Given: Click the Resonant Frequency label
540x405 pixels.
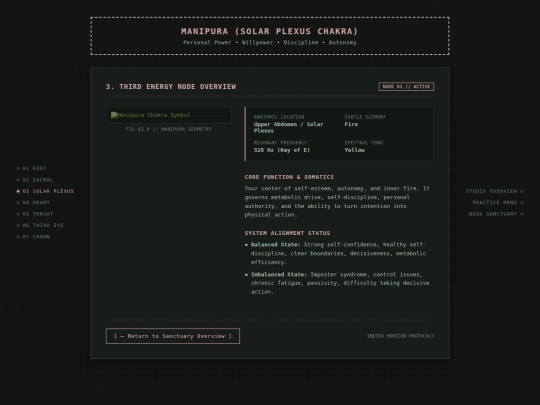Looking at the screenshot, I should pos(280,143).
